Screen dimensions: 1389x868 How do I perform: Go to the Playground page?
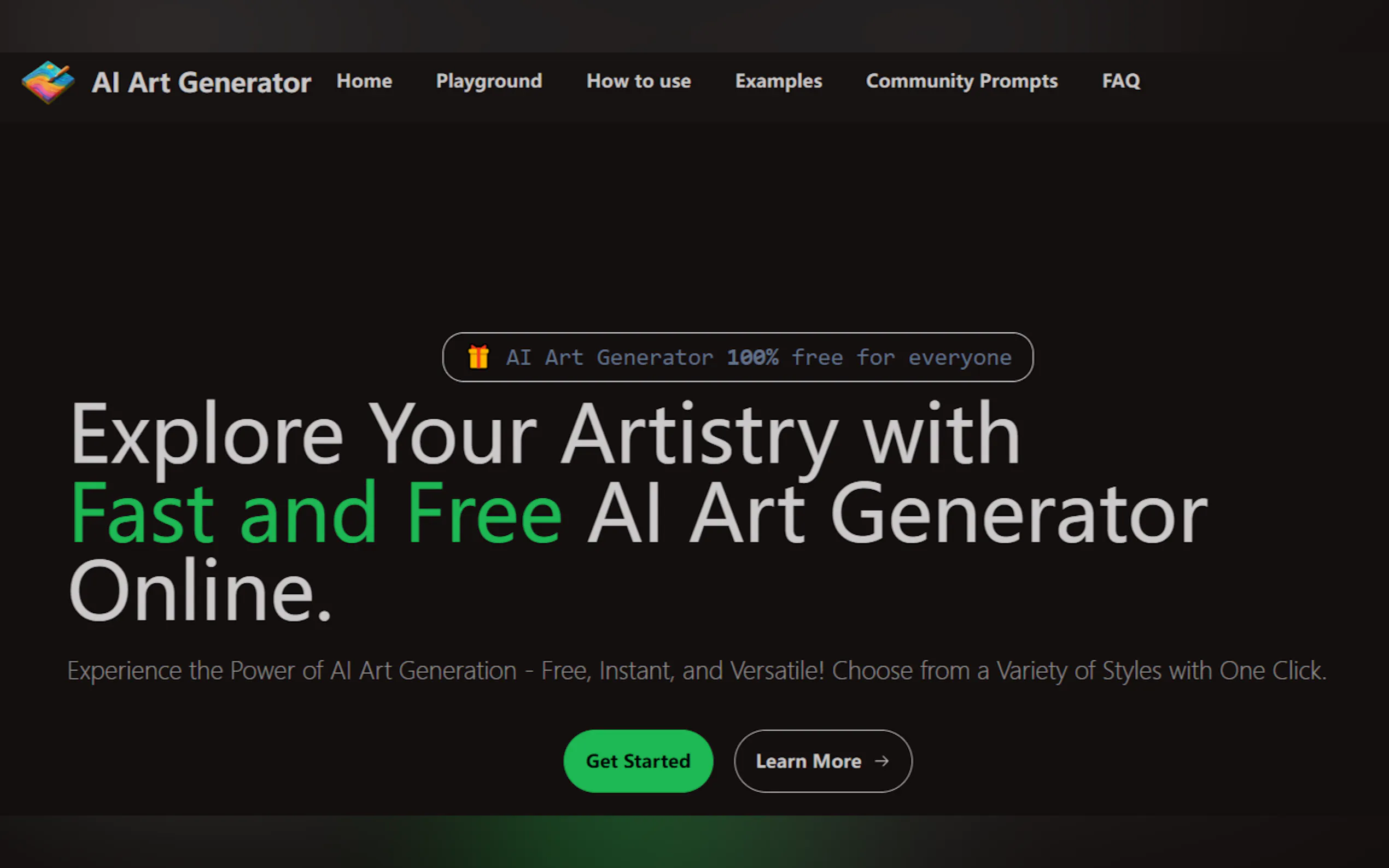(489, 81)
